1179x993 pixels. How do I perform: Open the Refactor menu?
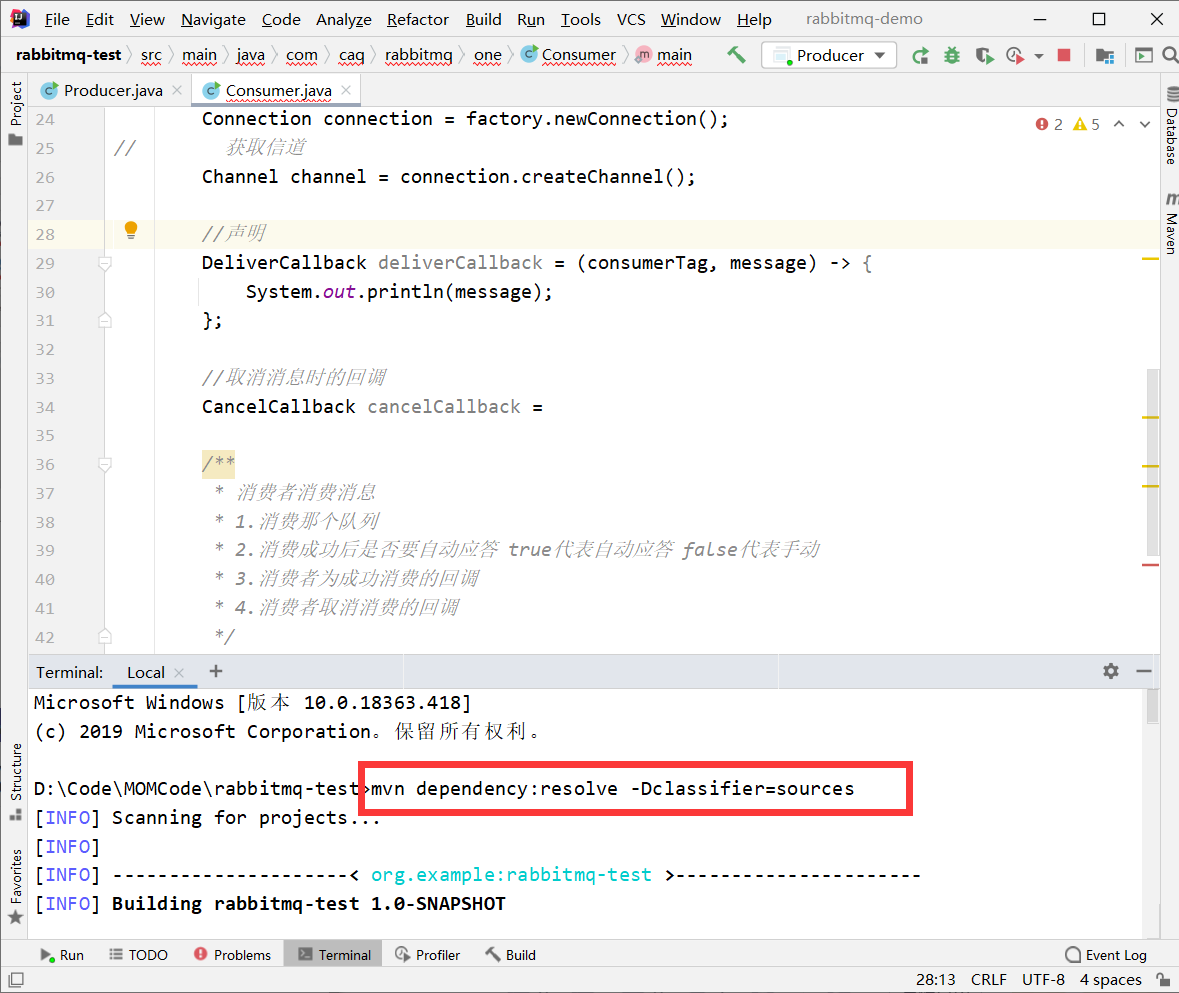(x=417, y=20)
